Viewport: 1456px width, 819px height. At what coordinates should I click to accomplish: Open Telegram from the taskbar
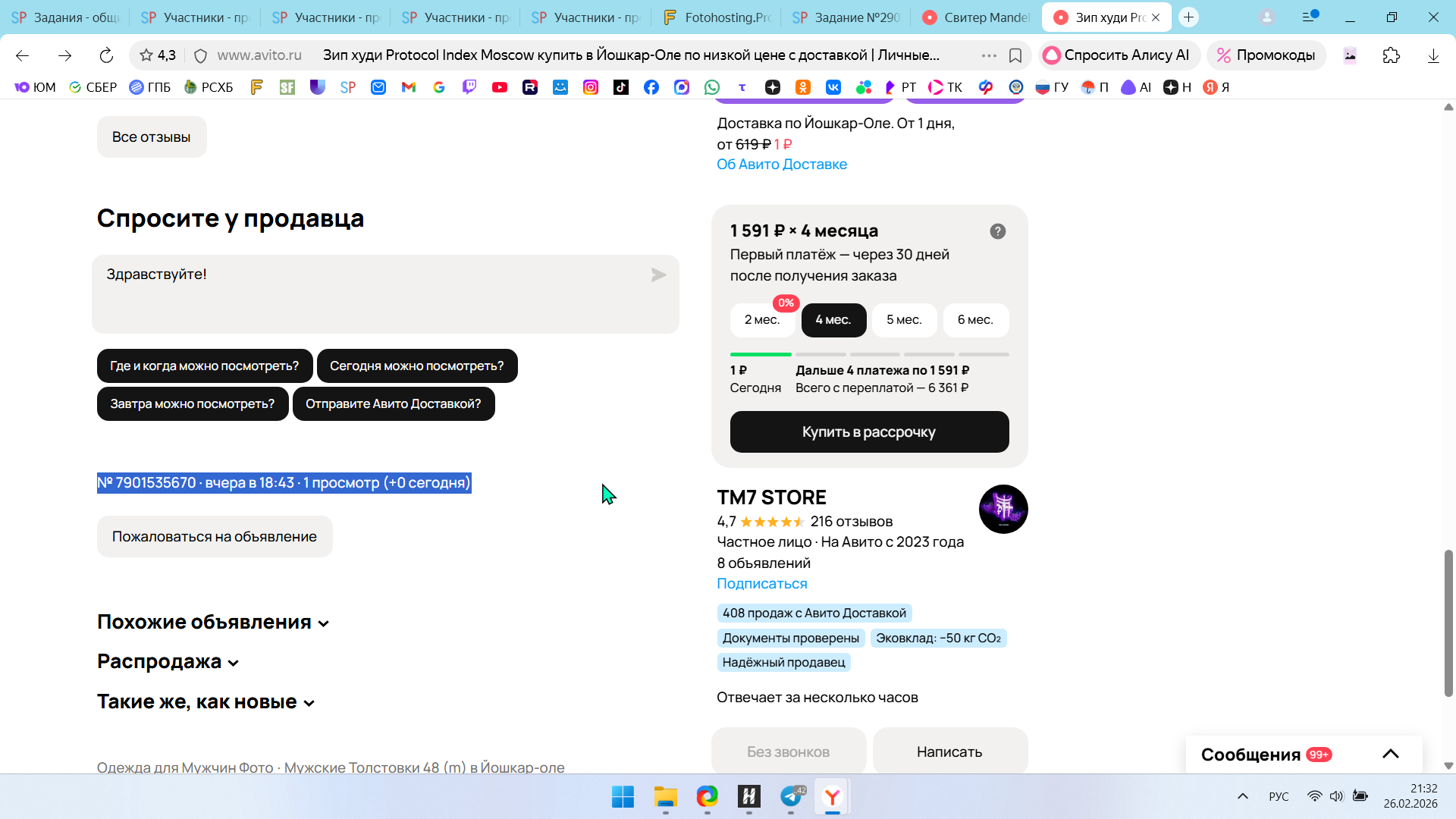click(x=791, y=796)
